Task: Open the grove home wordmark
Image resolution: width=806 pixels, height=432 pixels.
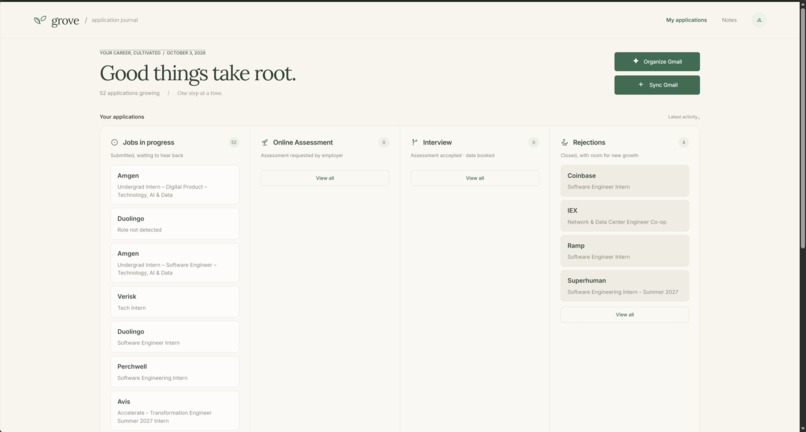Action: coord(65,21)
